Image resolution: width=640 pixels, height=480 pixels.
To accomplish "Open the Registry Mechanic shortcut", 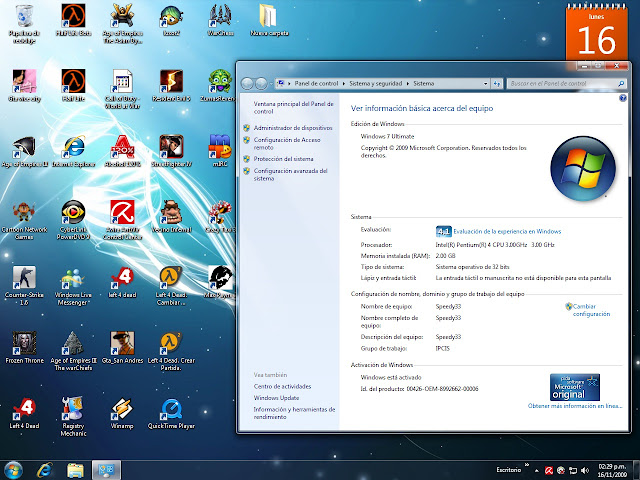I will click(x=72, y=409).
